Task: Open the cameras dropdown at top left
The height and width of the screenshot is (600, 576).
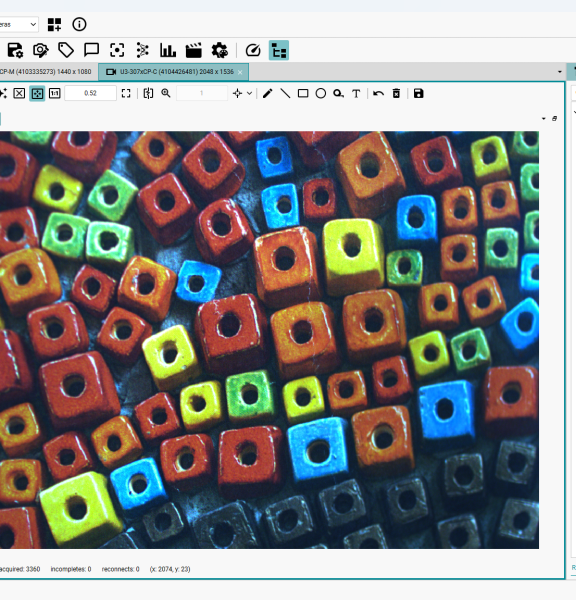Action: [x=19, y=24]
